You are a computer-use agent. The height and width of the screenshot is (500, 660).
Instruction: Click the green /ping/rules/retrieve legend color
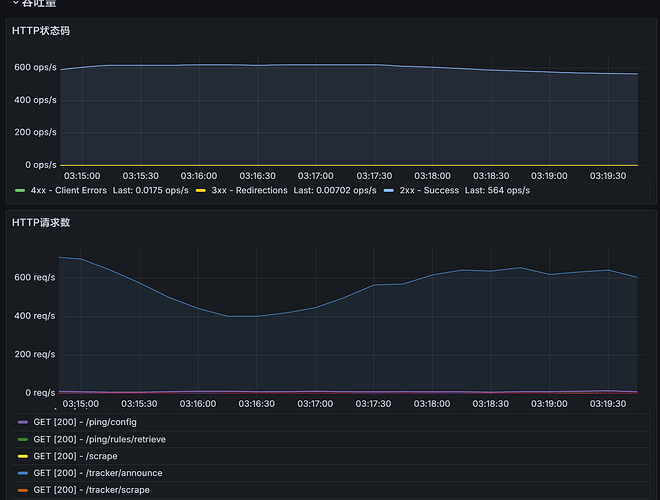click(x=23, y=439)
